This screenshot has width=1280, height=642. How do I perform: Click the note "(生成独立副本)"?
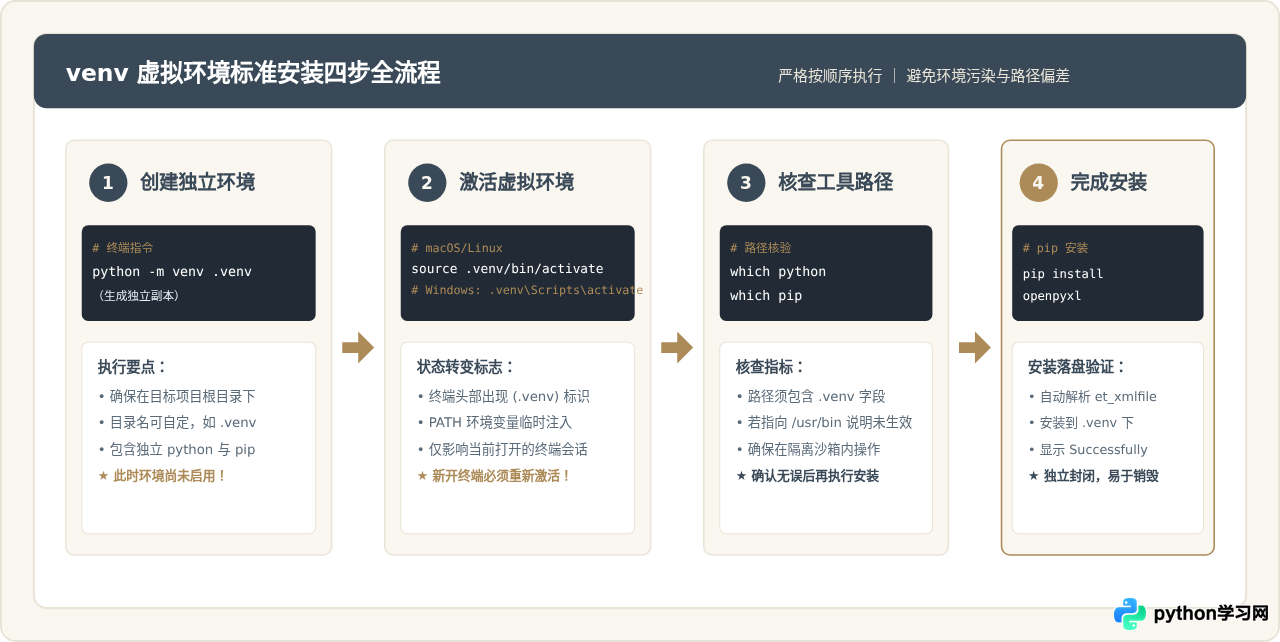coord(138,296)
